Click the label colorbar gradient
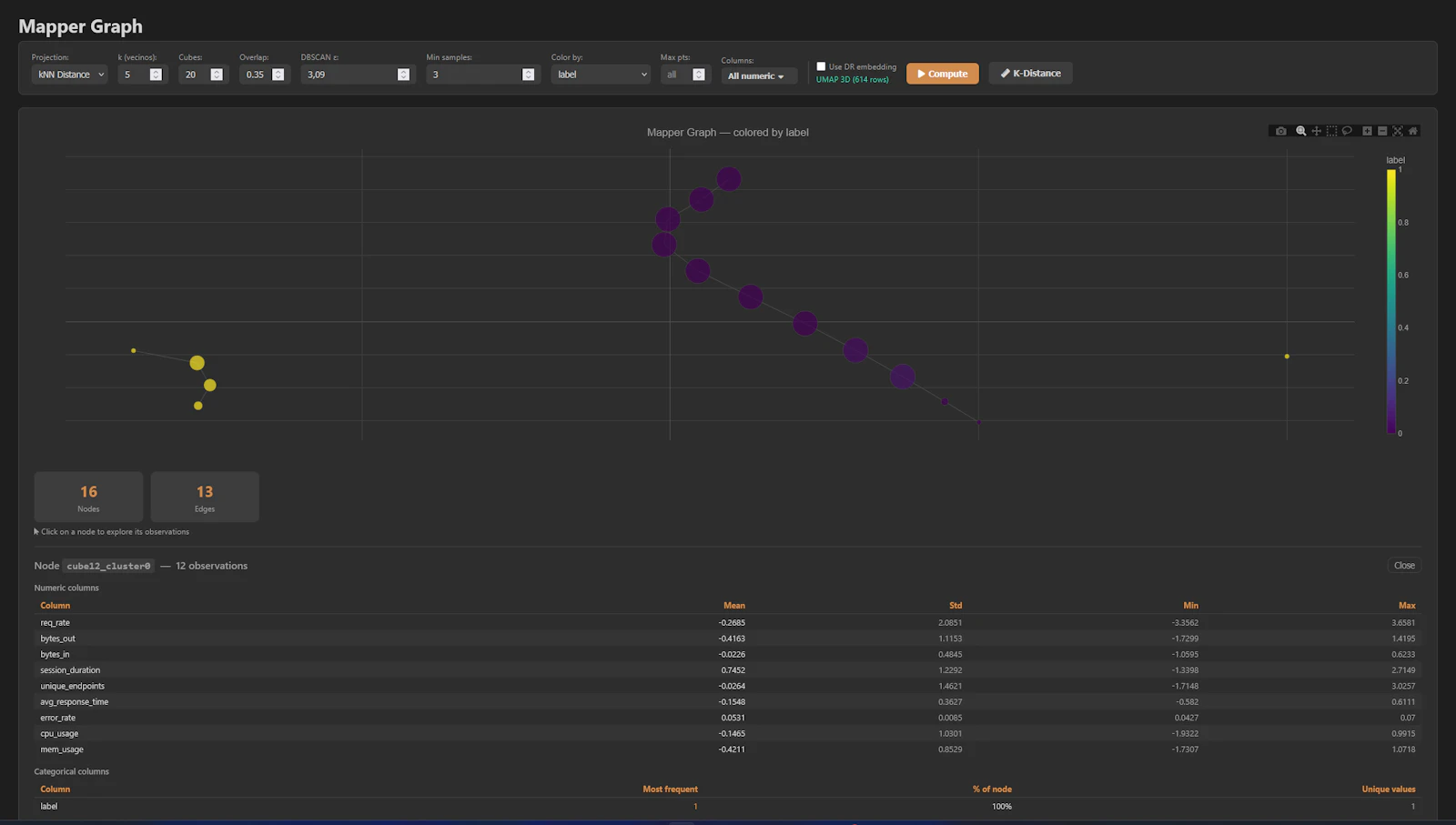1456x825 pixels. 1391,301
